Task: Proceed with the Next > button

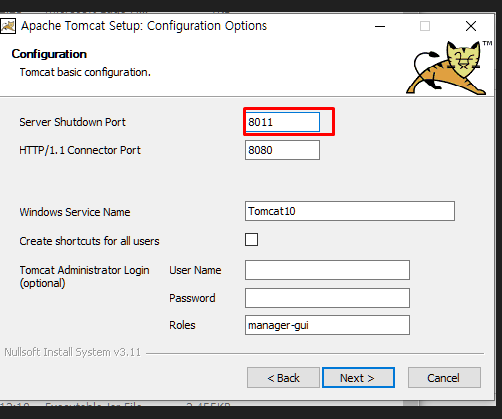Action: 358,378
